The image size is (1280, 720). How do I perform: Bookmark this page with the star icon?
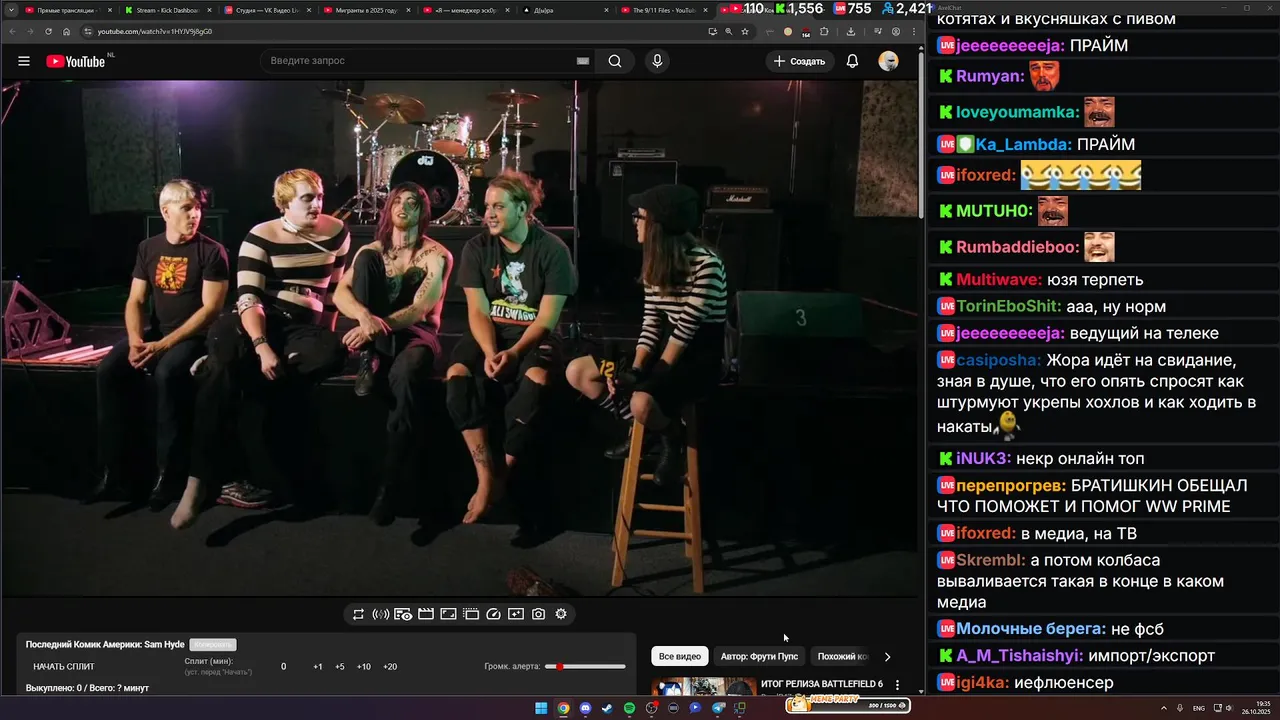(745, 31)
